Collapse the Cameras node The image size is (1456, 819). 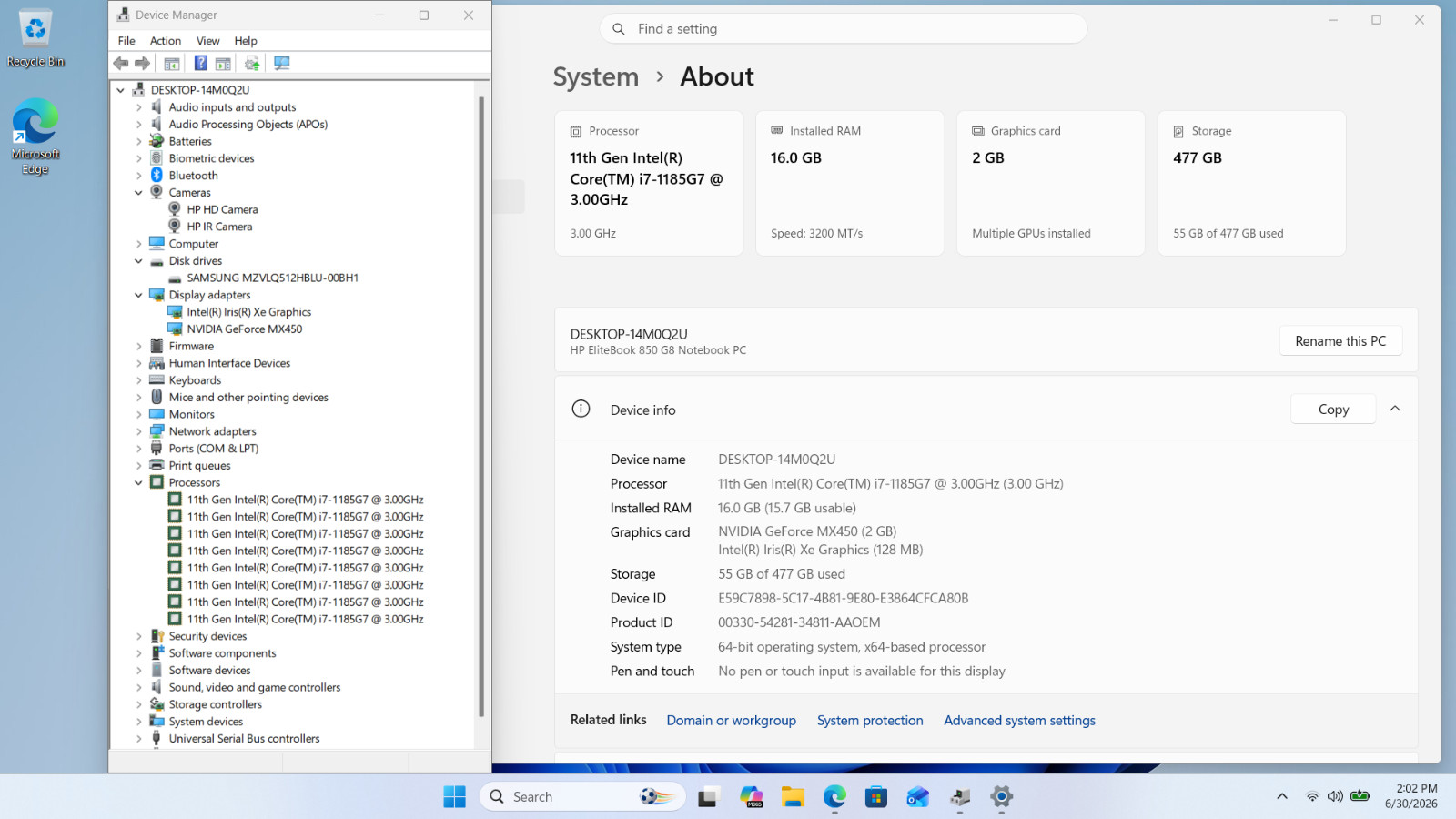pyautogui.click(x=138, y=193)
